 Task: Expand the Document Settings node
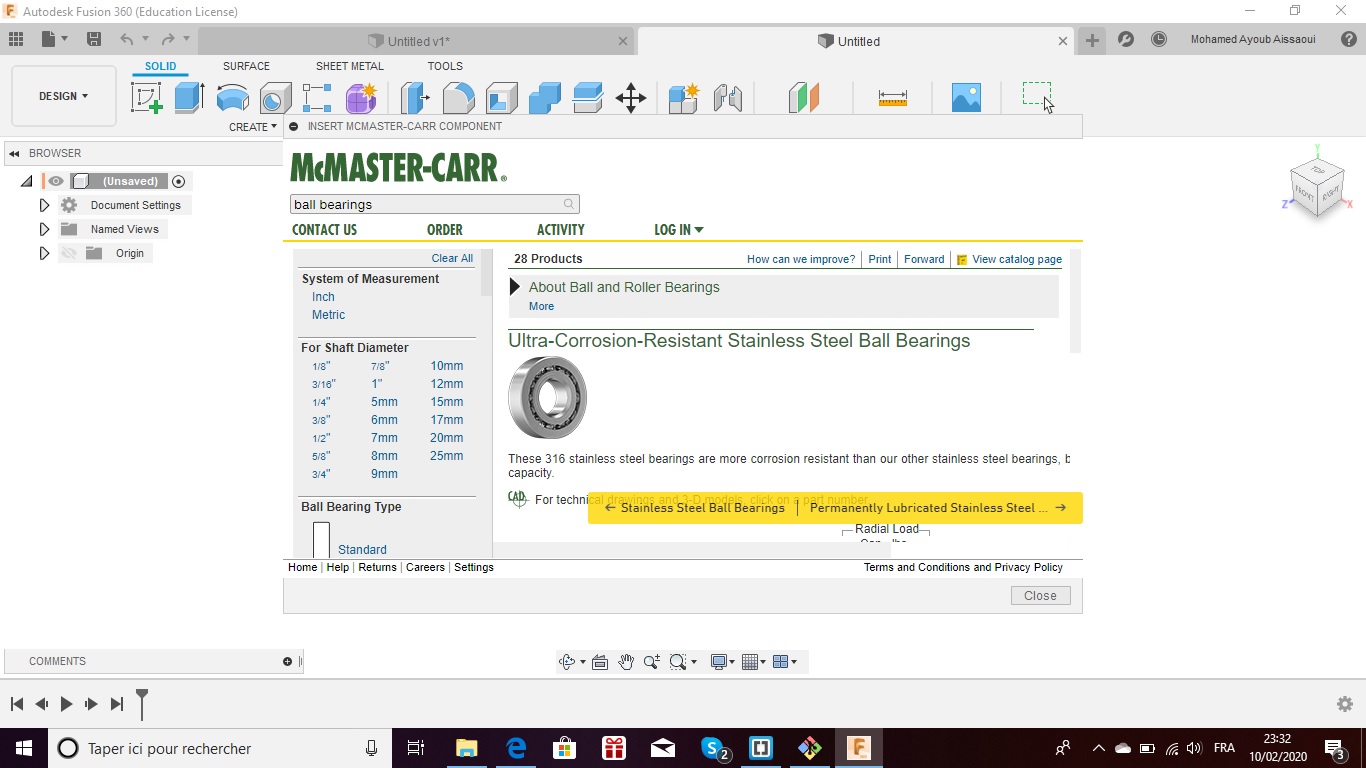pos(44,205)
